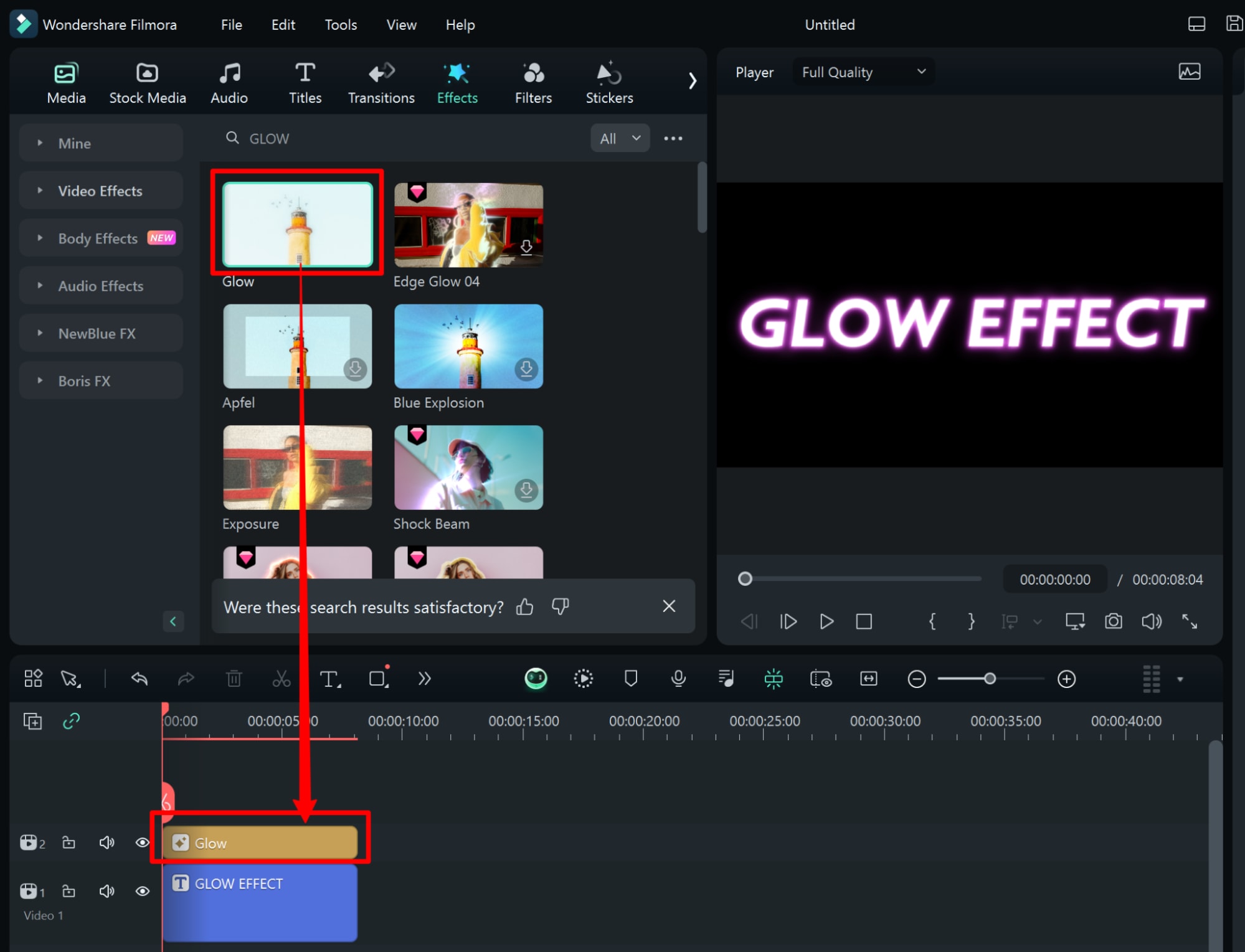Click the Glow effect thumbnail in results
The image size is (1245, 952).
point(297,222)
